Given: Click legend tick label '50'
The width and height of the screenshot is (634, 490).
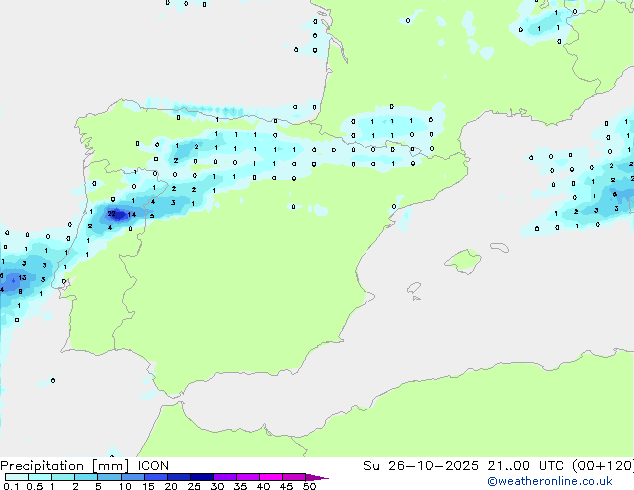Looking at the screenshot, I should coord(309,486).
